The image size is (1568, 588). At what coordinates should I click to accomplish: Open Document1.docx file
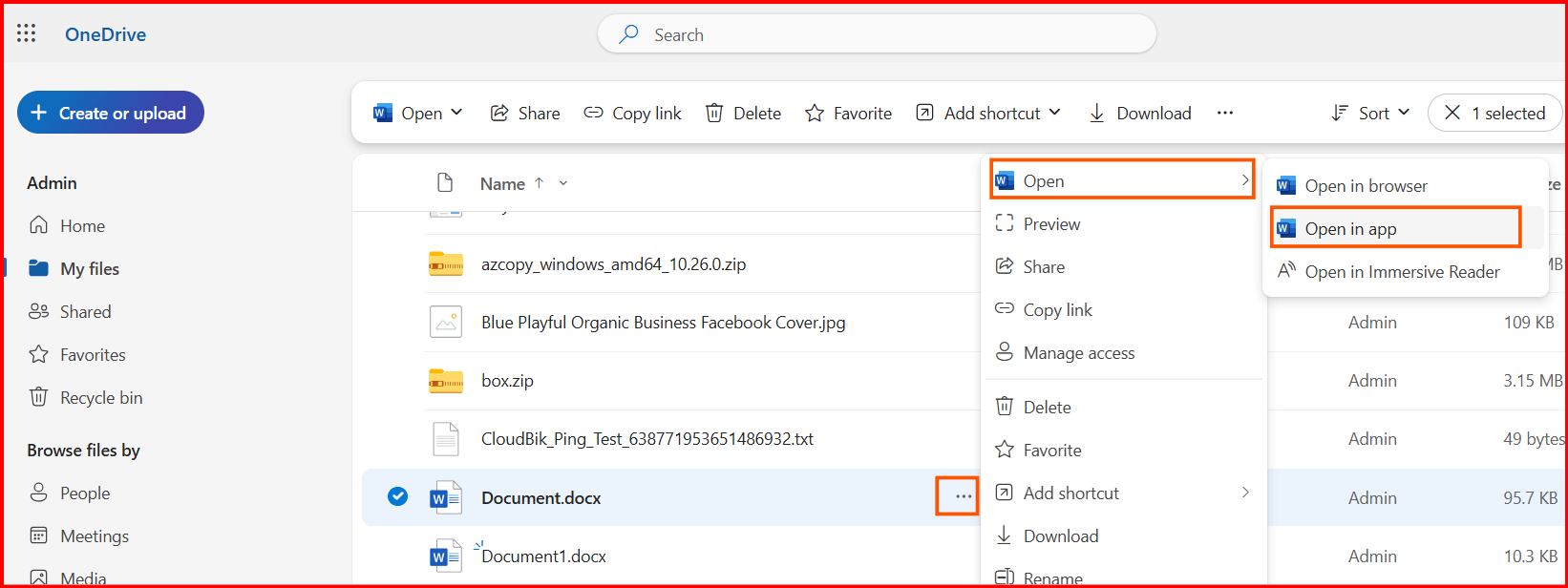(x=543, y=556)
